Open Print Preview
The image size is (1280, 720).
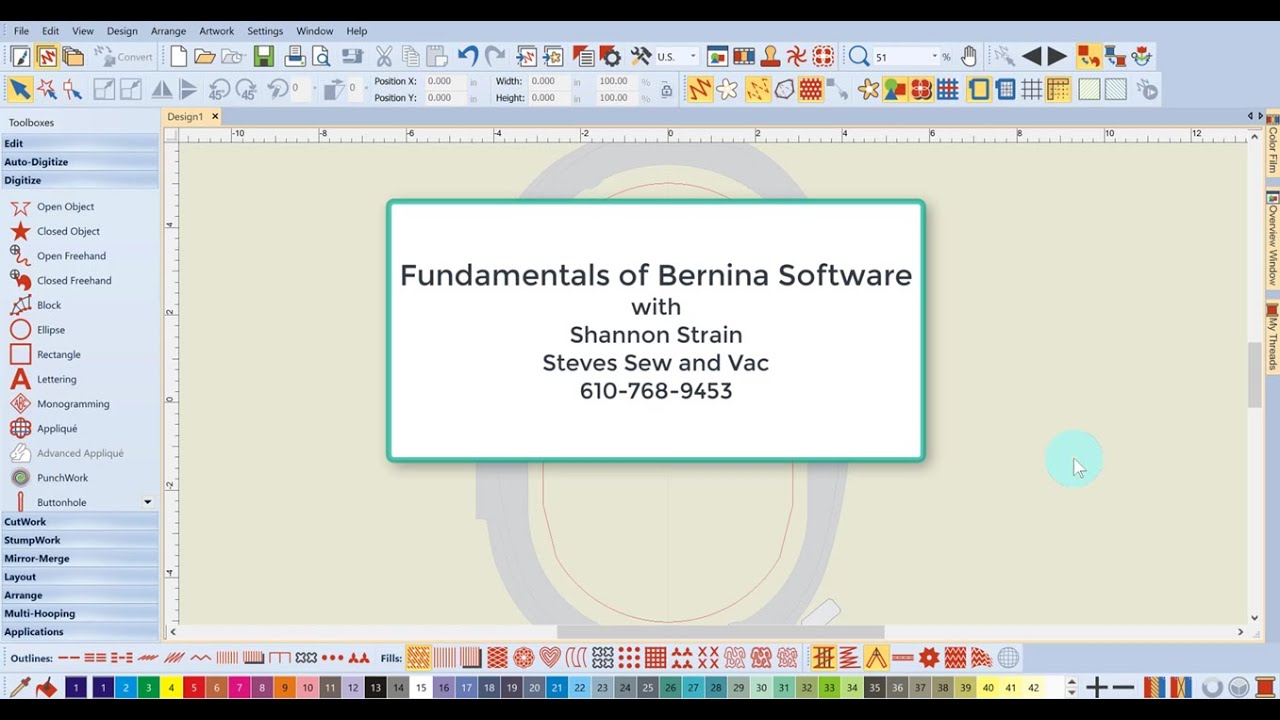click(321, 57)
